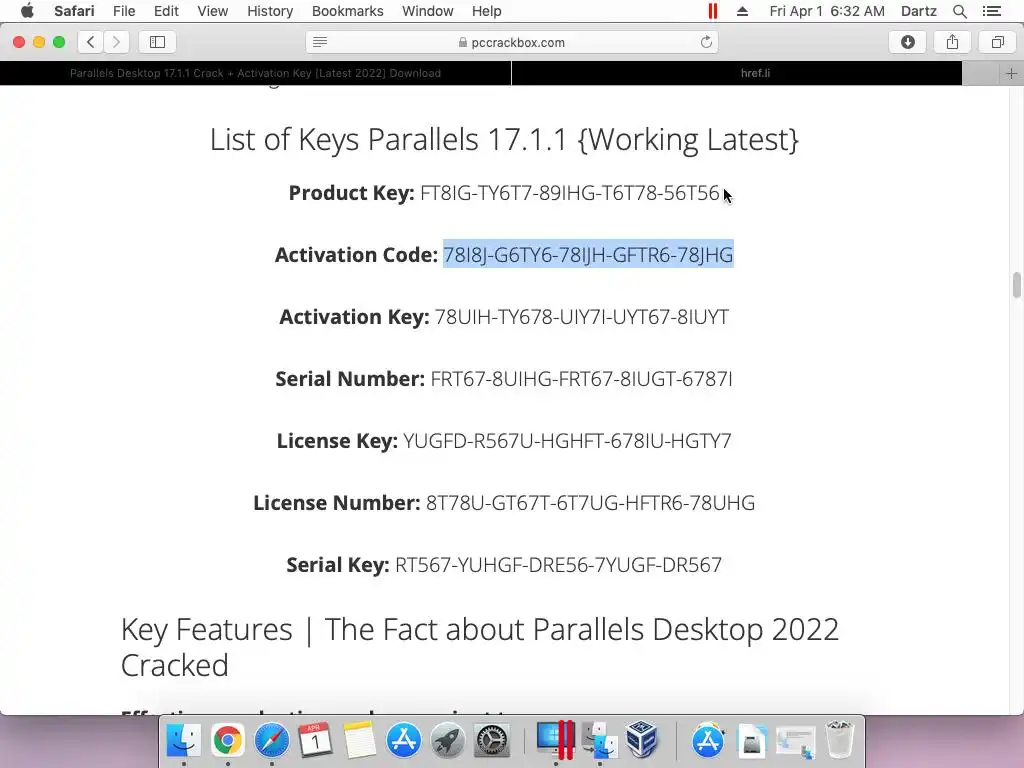Click the License Key value YUGFD-R567U
1024x768 pixels.
tap(567, 441)
